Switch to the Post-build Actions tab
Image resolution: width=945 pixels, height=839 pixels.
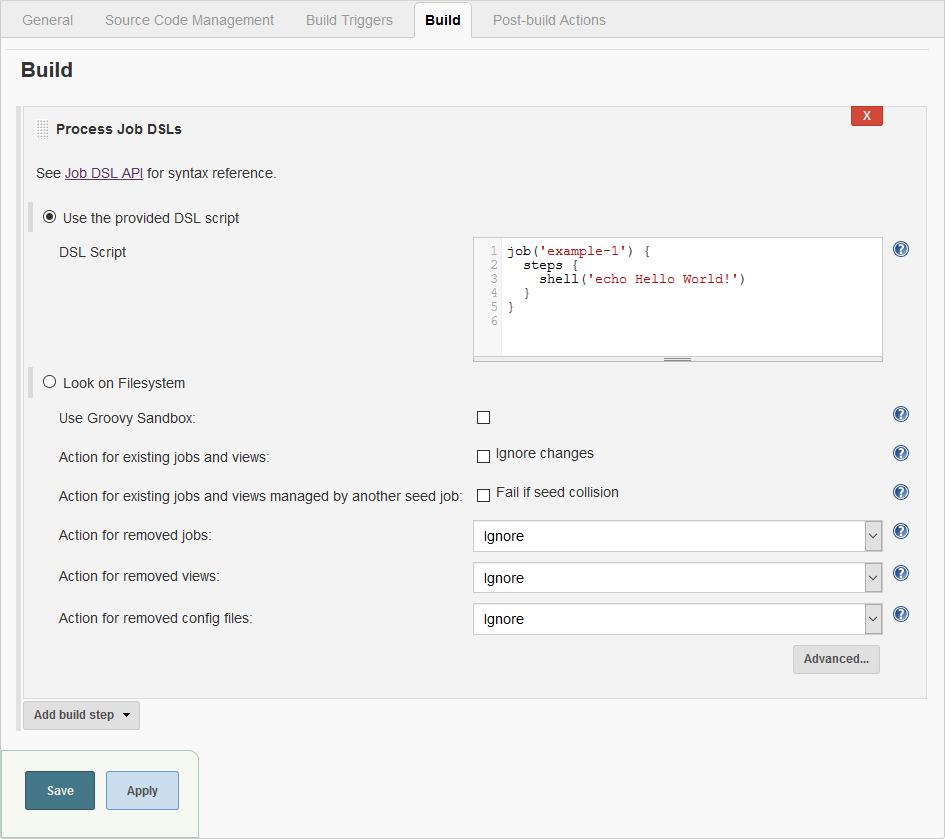tap(548, 19)
